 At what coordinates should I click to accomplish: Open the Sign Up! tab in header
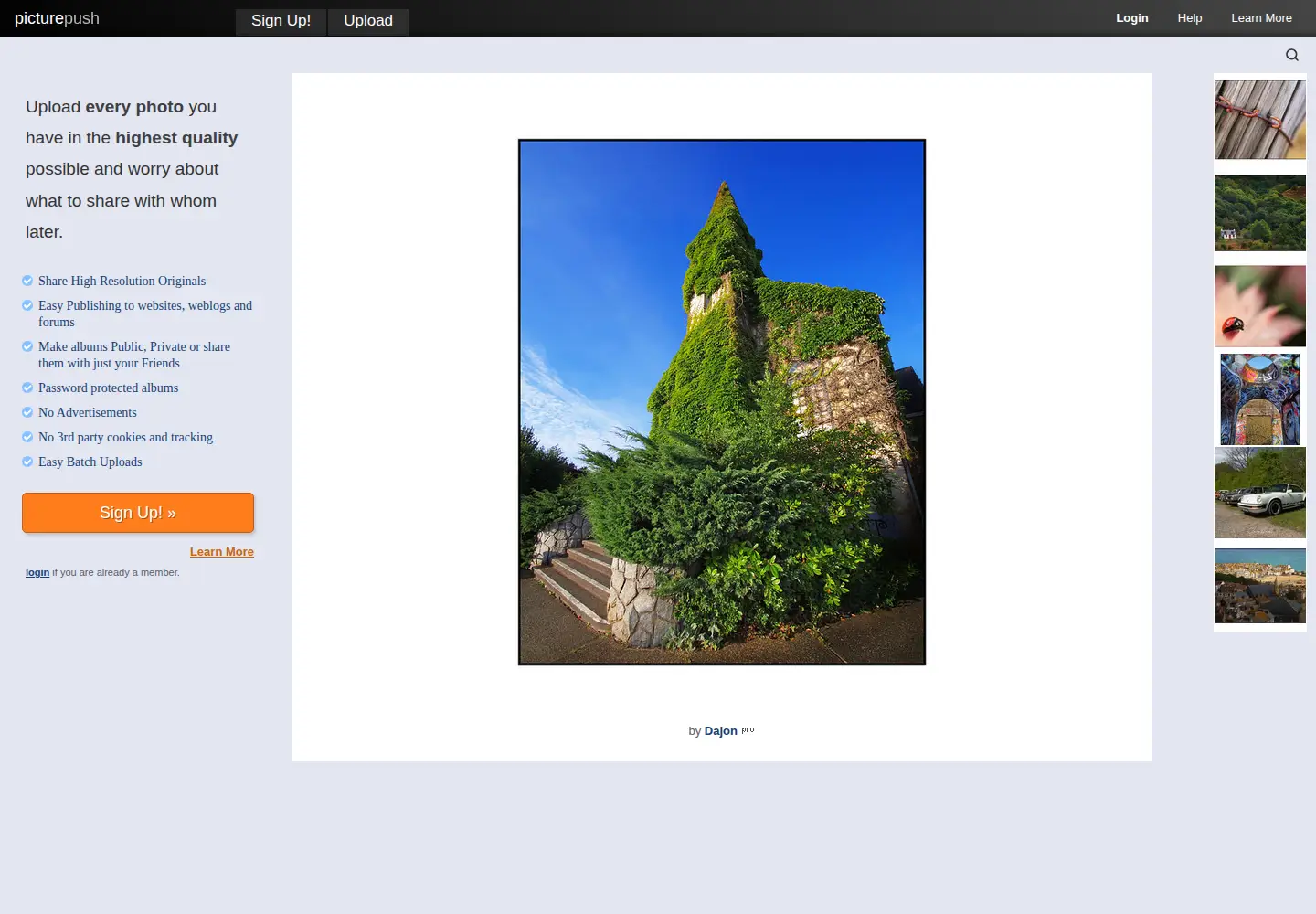pos(281,21)
